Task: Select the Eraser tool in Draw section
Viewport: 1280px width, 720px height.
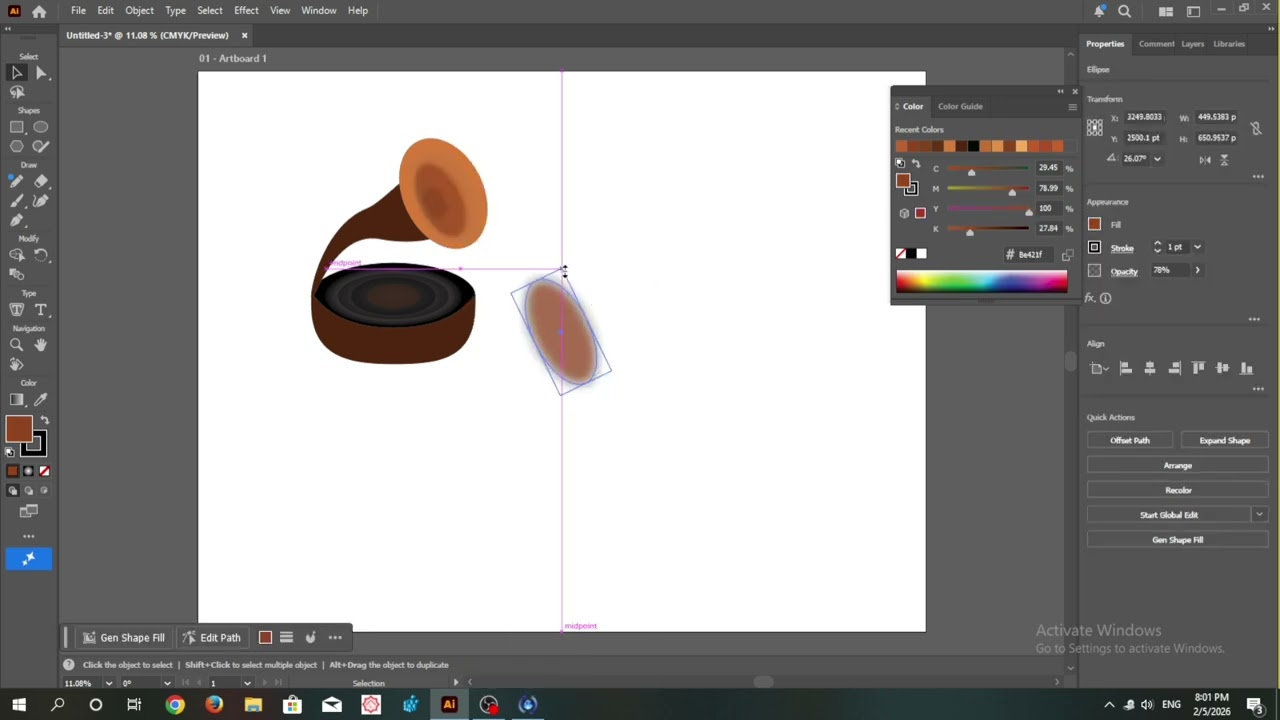Action: pos(41,181)
